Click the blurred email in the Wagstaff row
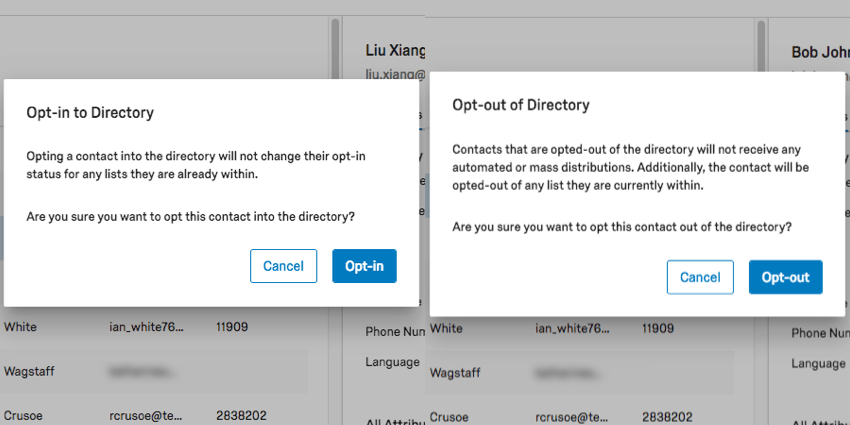This screenshot has height=425, width=850. coord(150,372)
